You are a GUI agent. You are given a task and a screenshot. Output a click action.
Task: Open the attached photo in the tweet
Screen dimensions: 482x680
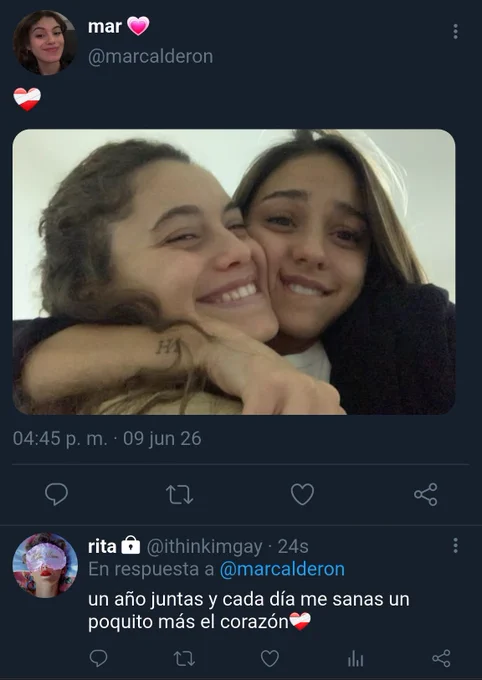tap(234, 272)
